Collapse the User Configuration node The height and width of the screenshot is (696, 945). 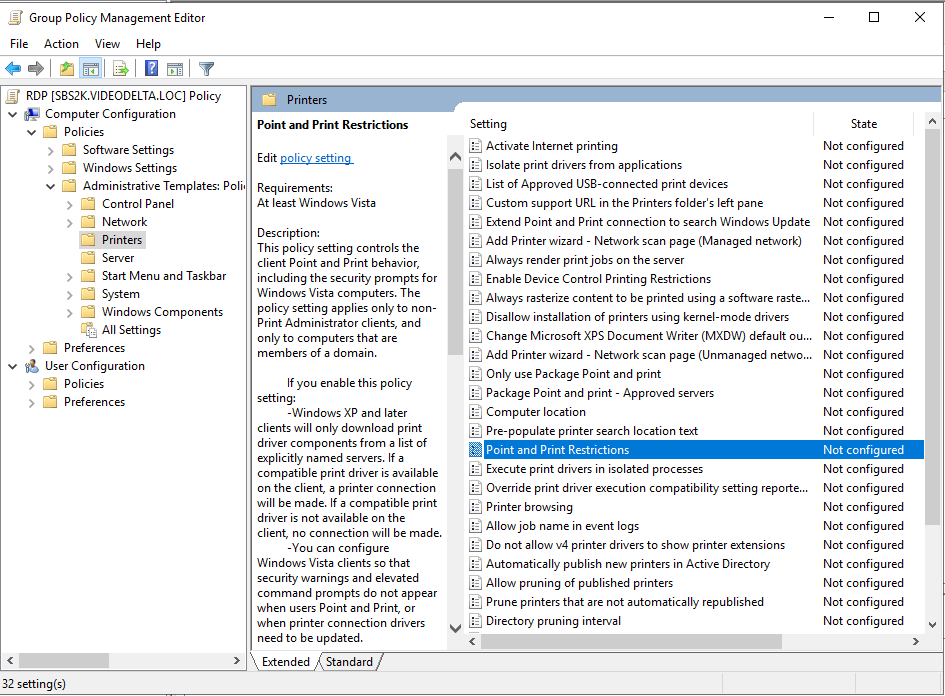pos(13,366)
